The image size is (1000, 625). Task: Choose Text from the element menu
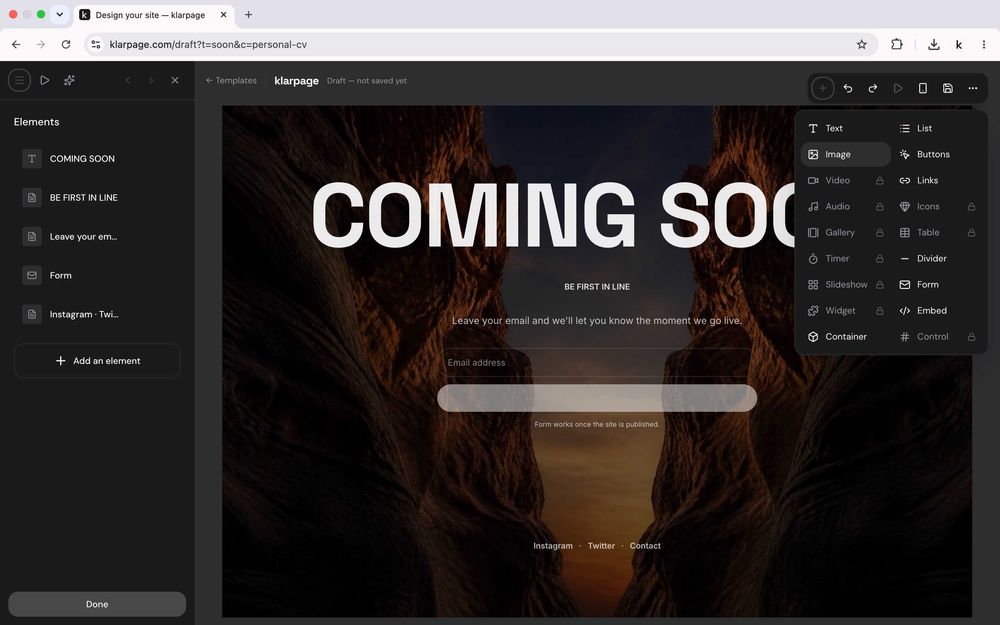[845, 128]
